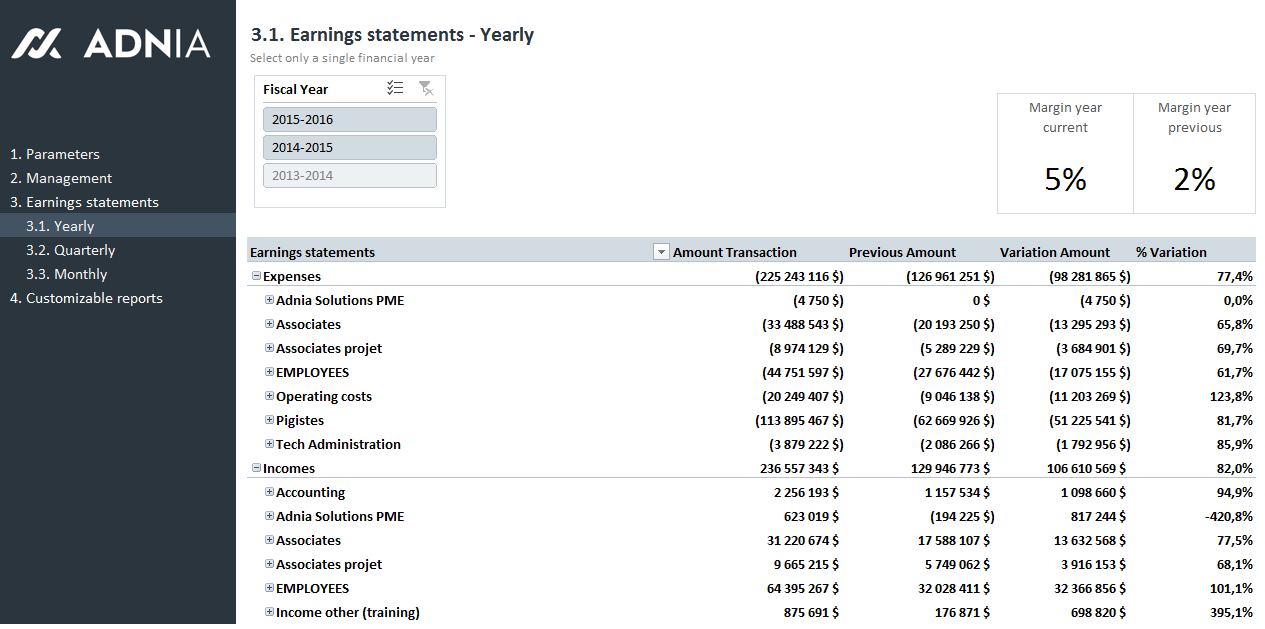
Task: Click the ADNIA logo
Action: click(x=111, y=43)
